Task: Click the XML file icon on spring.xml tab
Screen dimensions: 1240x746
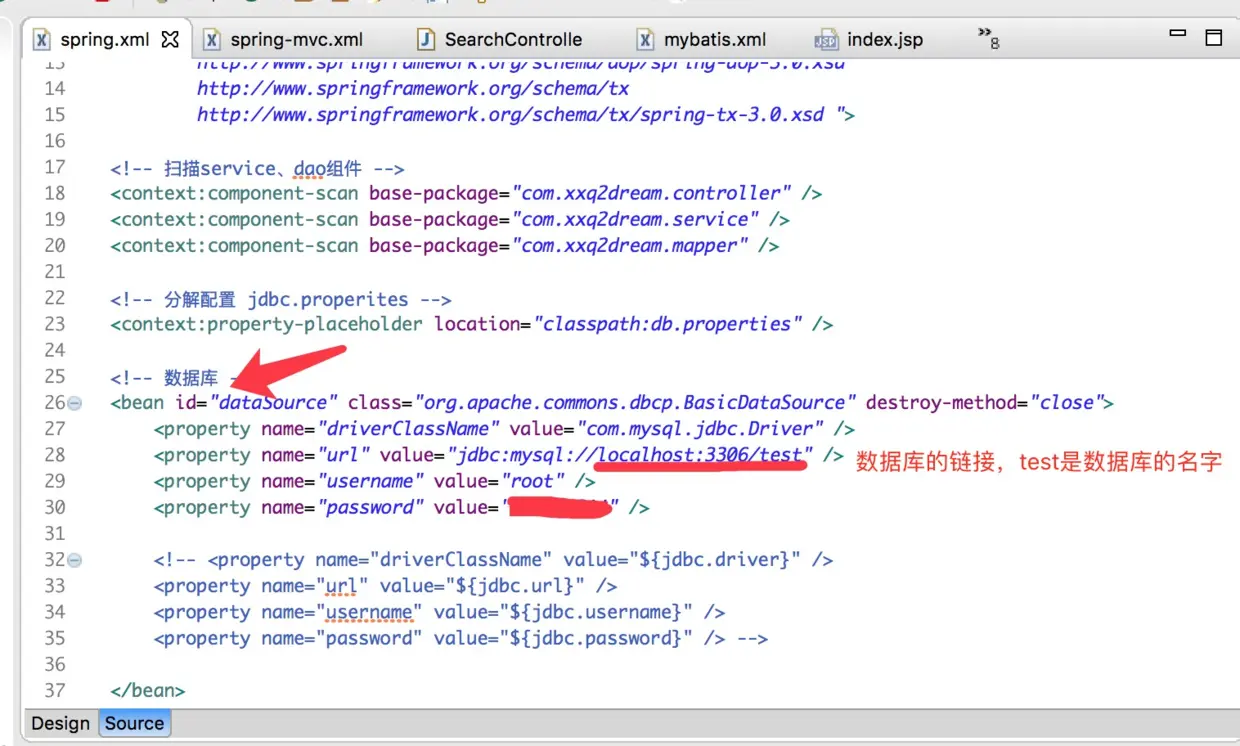Action: point(42,40)
